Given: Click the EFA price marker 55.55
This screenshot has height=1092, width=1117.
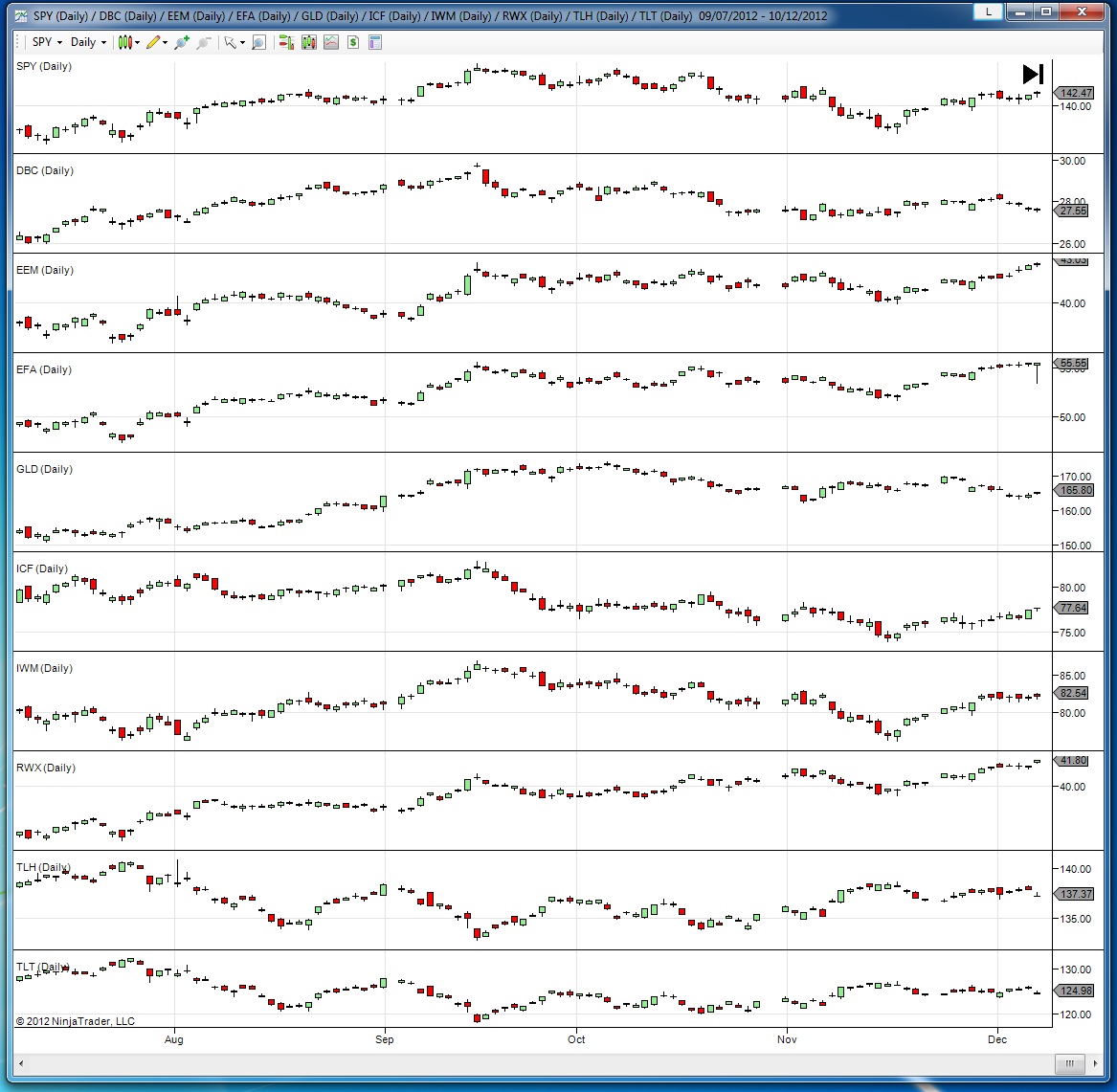Looking at the screenshot, I should pos(1071,364).
